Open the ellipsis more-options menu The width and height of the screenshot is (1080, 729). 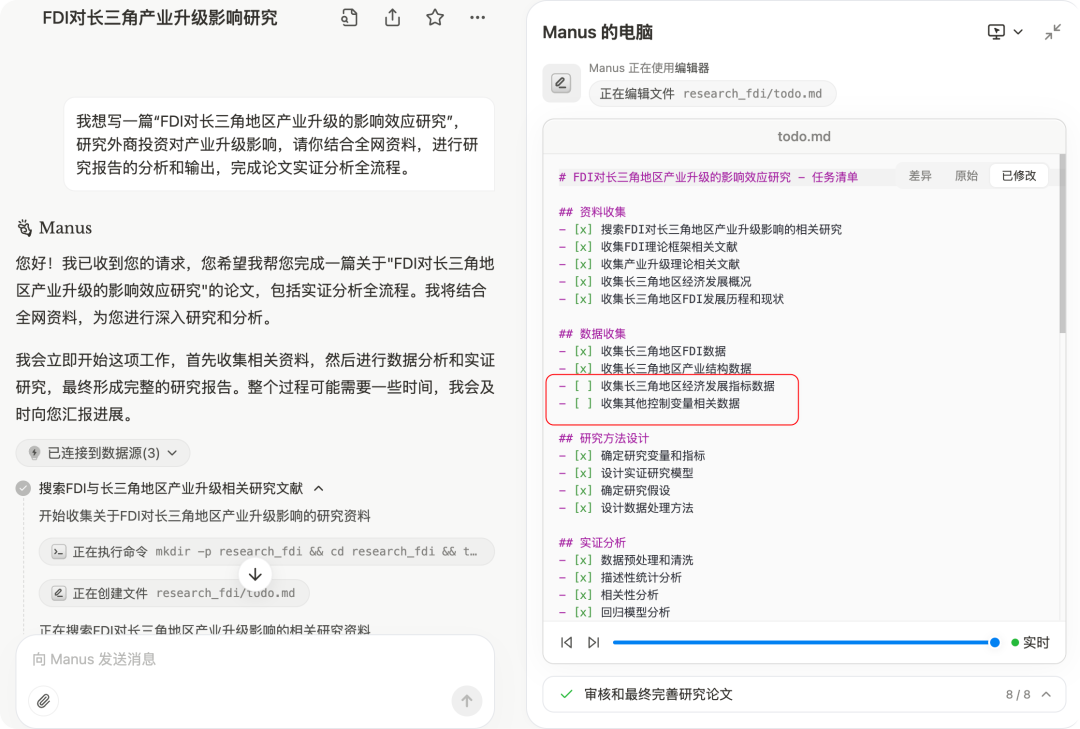(x=477, y=17)
